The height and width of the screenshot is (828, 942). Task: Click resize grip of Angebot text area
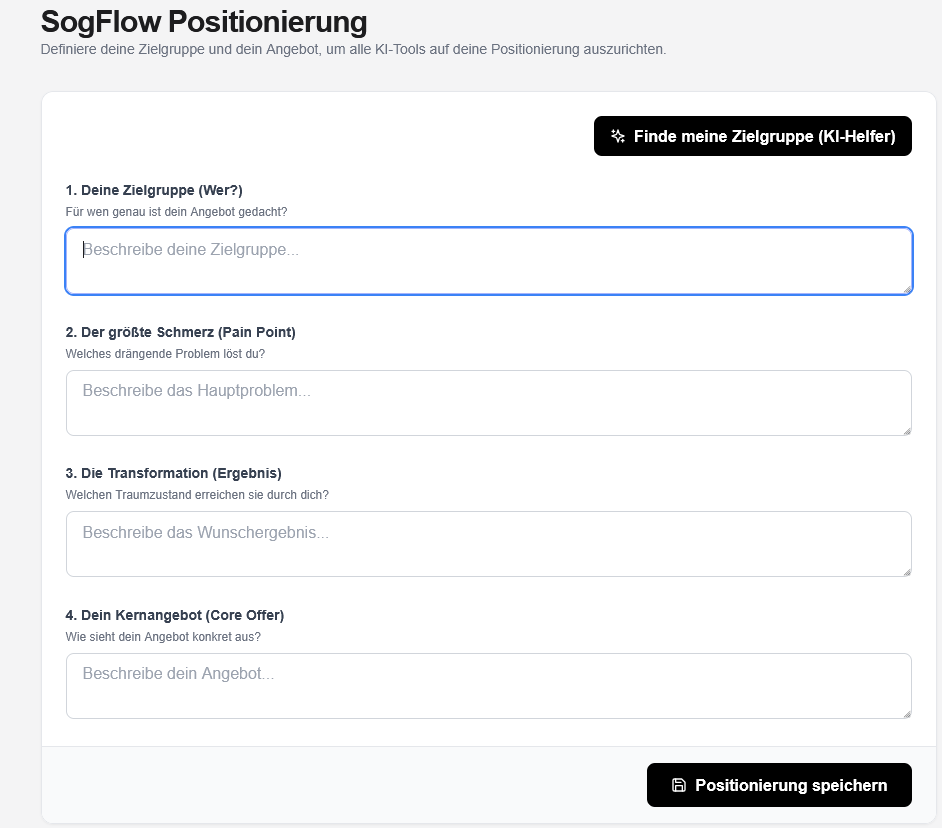[x=907, y=714]
